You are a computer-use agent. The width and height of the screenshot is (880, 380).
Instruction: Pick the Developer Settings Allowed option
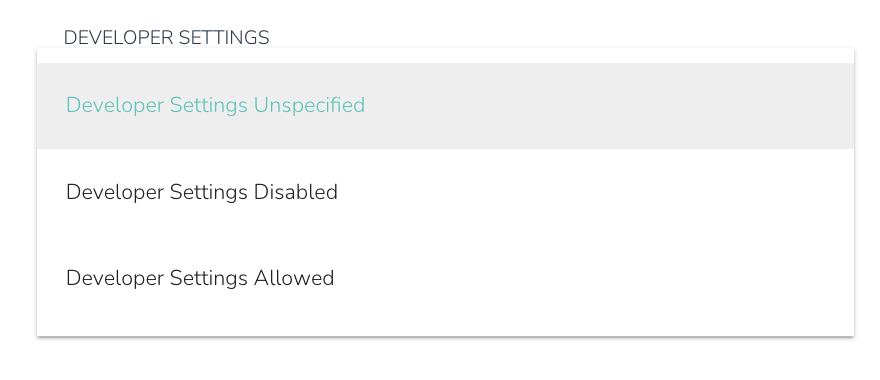(x=445, y=278)
